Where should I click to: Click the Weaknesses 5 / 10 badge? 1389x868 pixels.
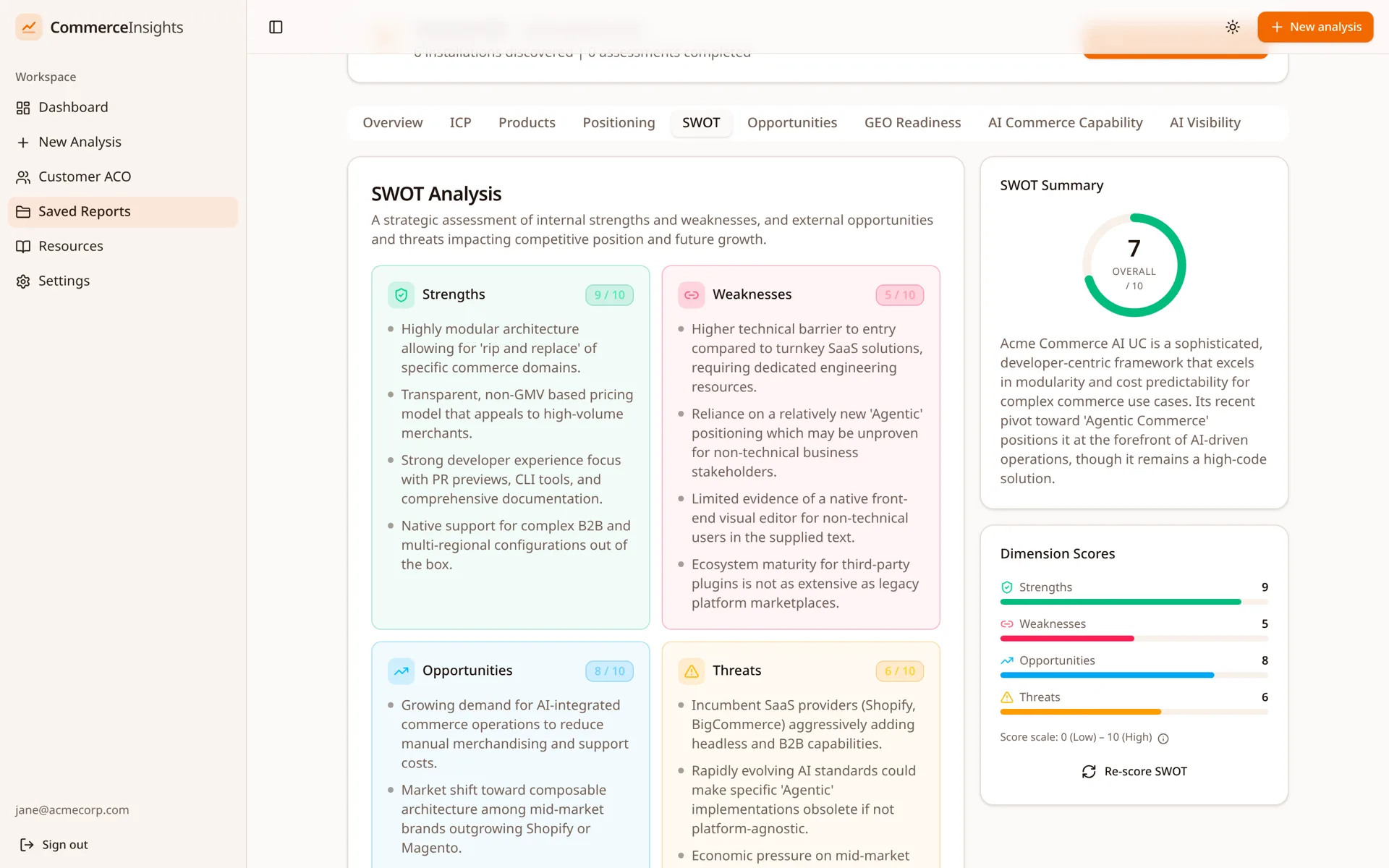(899, 295)
